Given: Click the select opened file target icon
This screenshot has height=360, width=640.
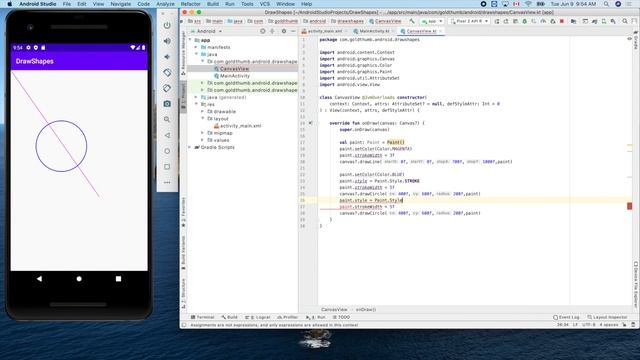Looking at the screenshot, I should (262, 31).
